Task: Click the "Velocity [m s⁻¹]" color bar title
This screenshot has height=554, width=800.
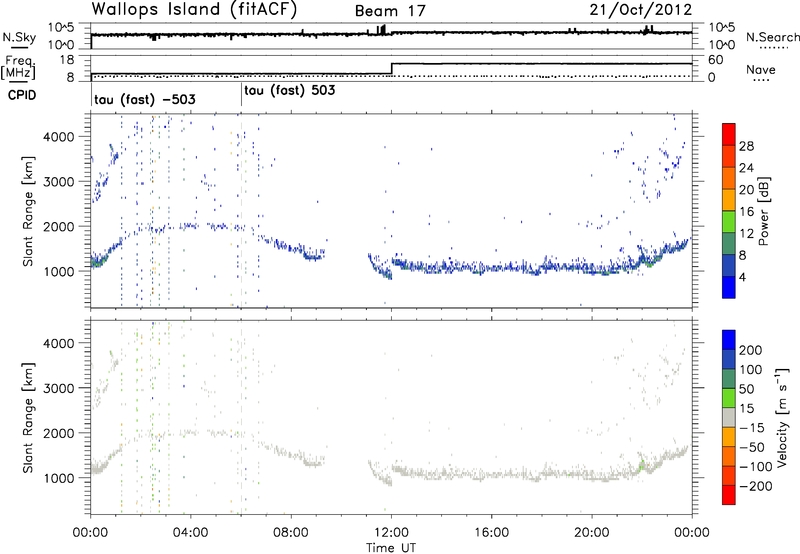Action: tap(782, 418)
